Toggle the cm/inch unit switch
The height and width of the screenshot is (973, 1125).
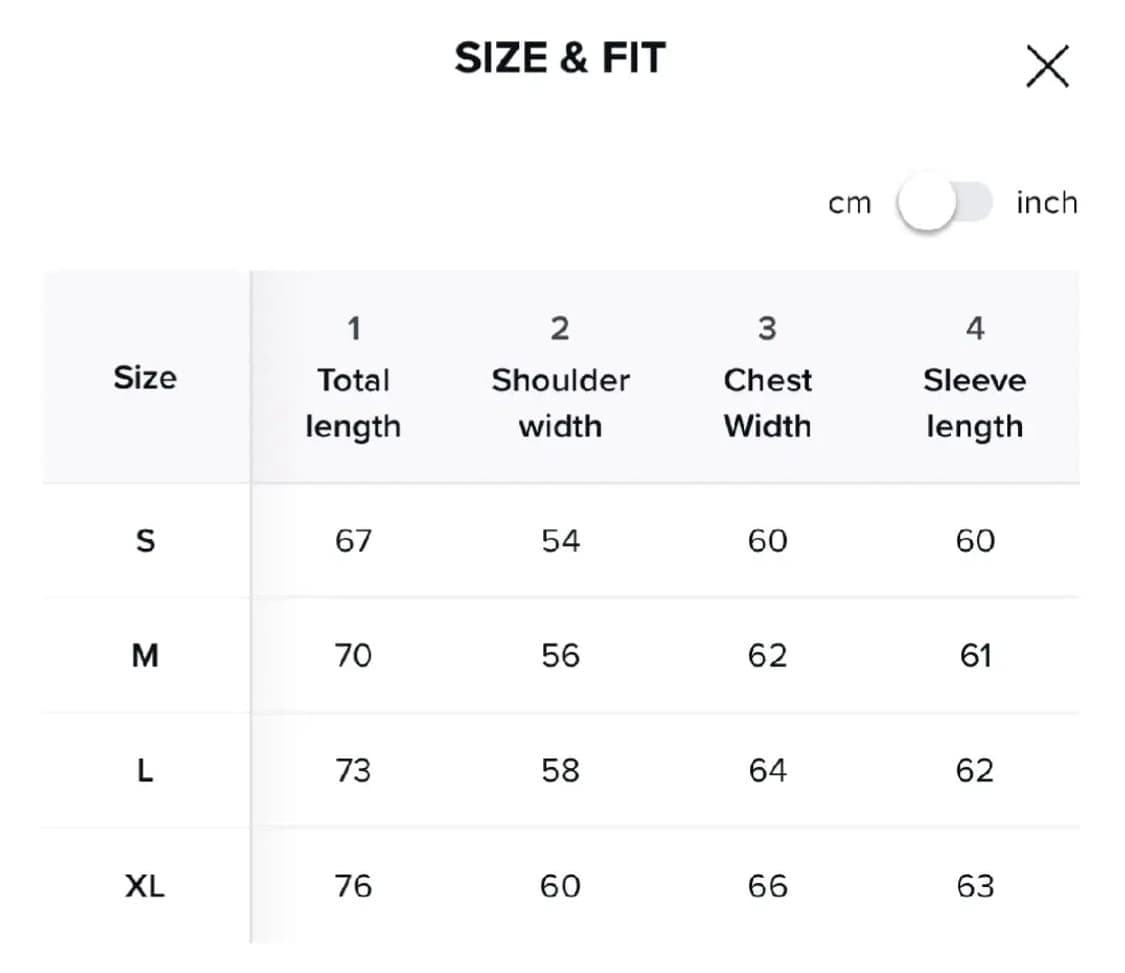coord(944,203)
